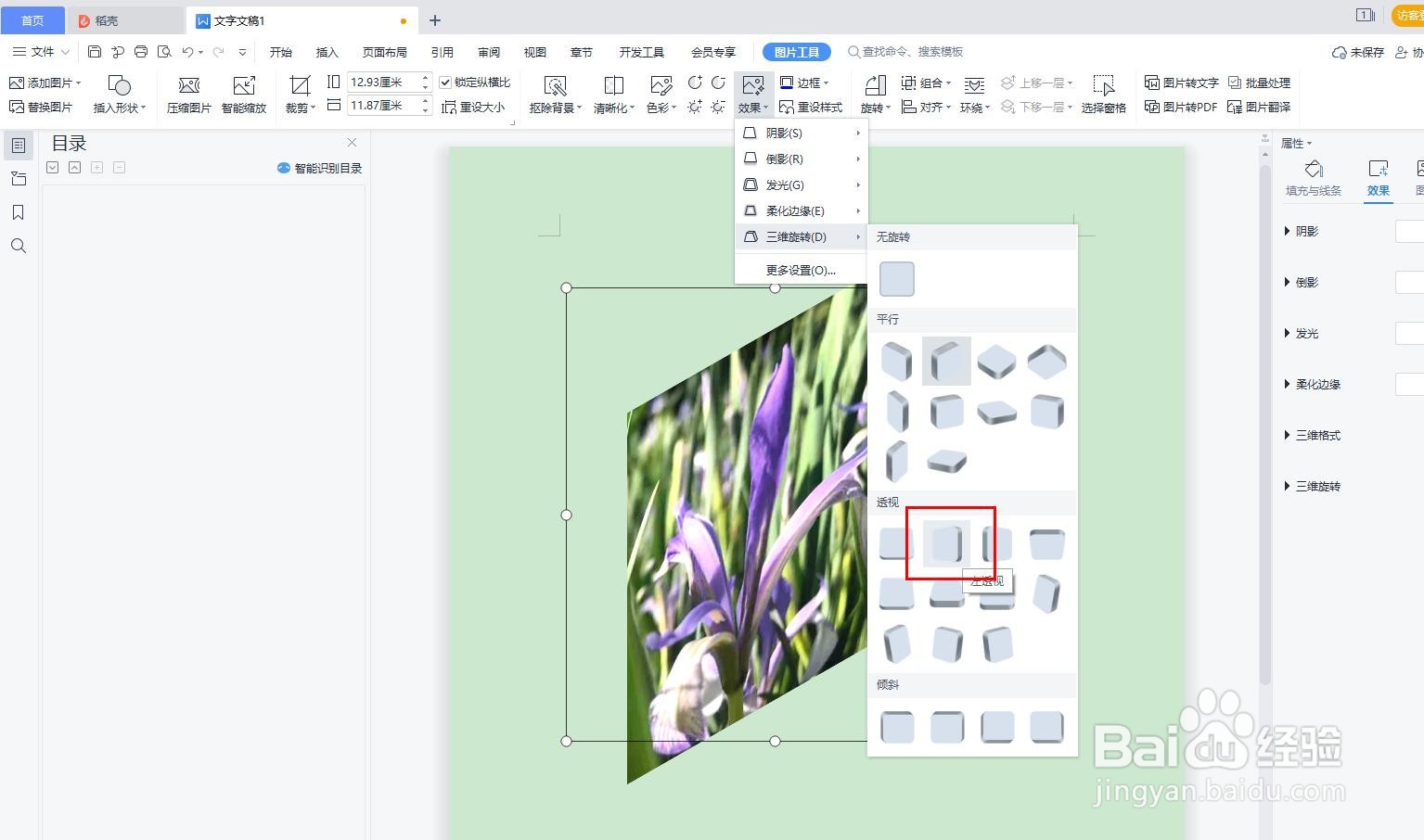This screenshot has height=840, width=1424.
Task: Click the Undo icon
Action: tap(188, 52)
